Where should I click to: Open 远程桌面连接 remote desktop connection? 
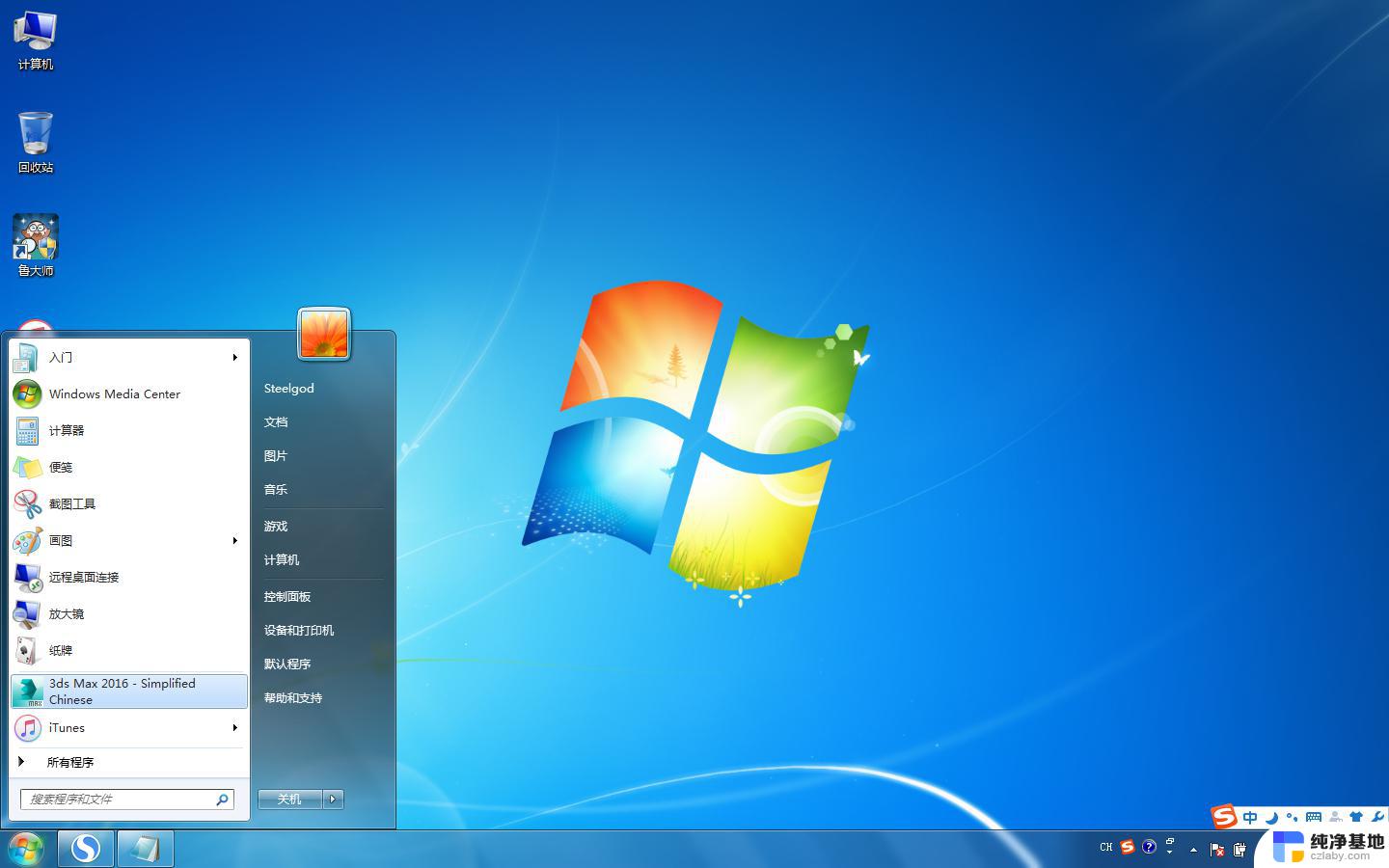pyautogui.click(x=128, y=577)
